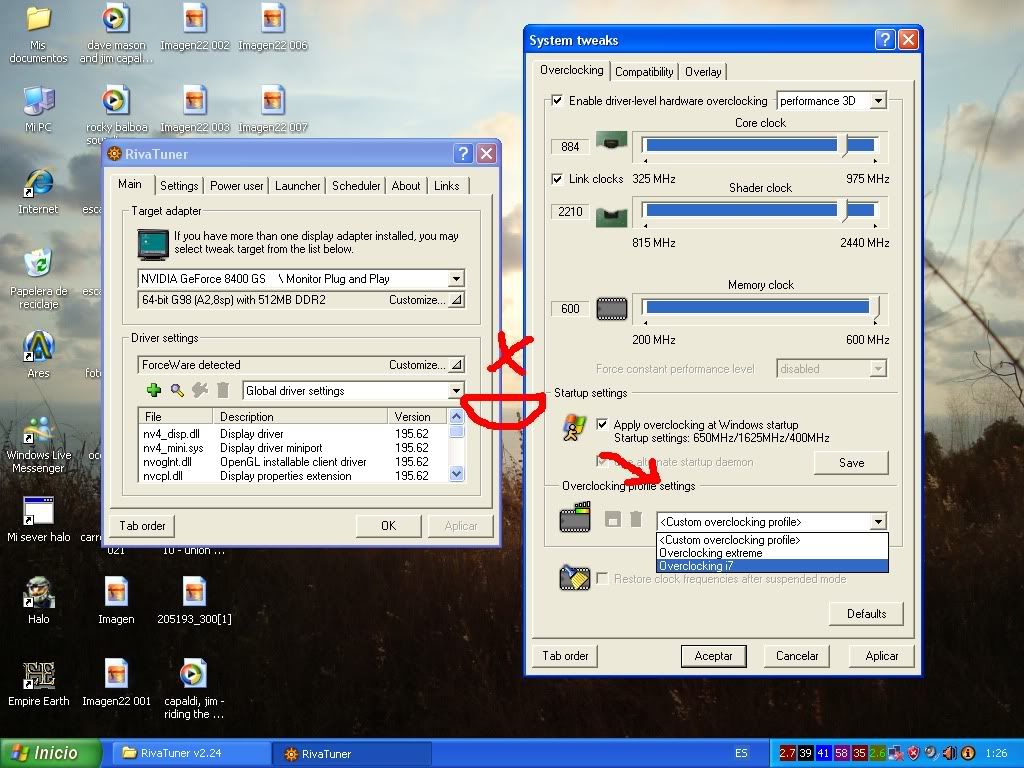The height and width of the screenshot is (768, 1024).
Task: Click Cancelar in System tweaks
Action: [797, 656]
